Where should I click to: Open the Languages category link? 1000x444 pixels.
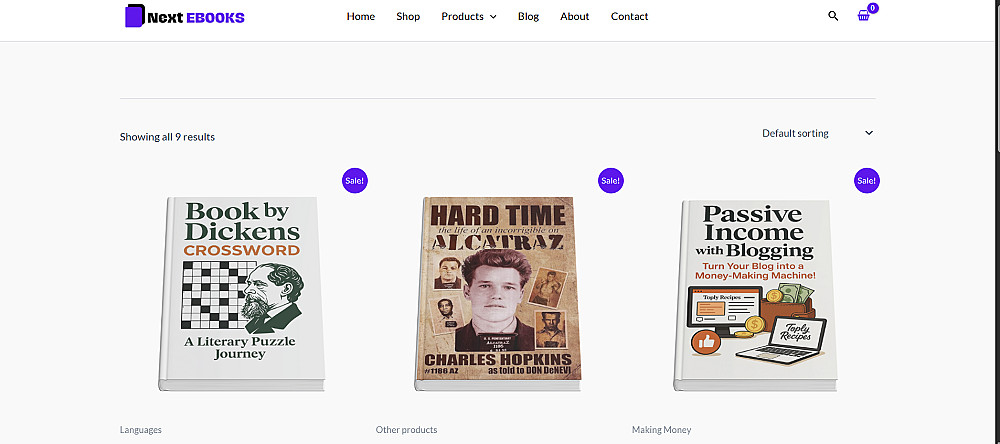pos(141,430)
